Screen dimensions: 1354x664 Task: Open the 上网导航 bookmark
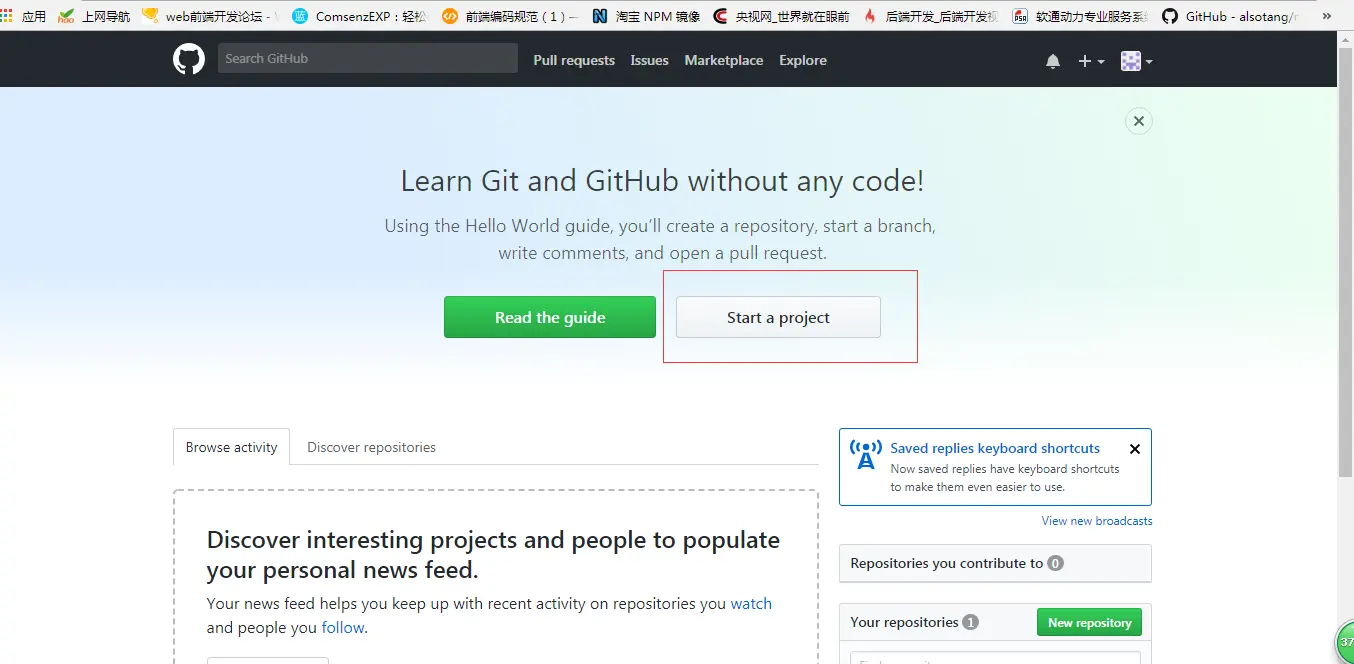coord(94,16)
